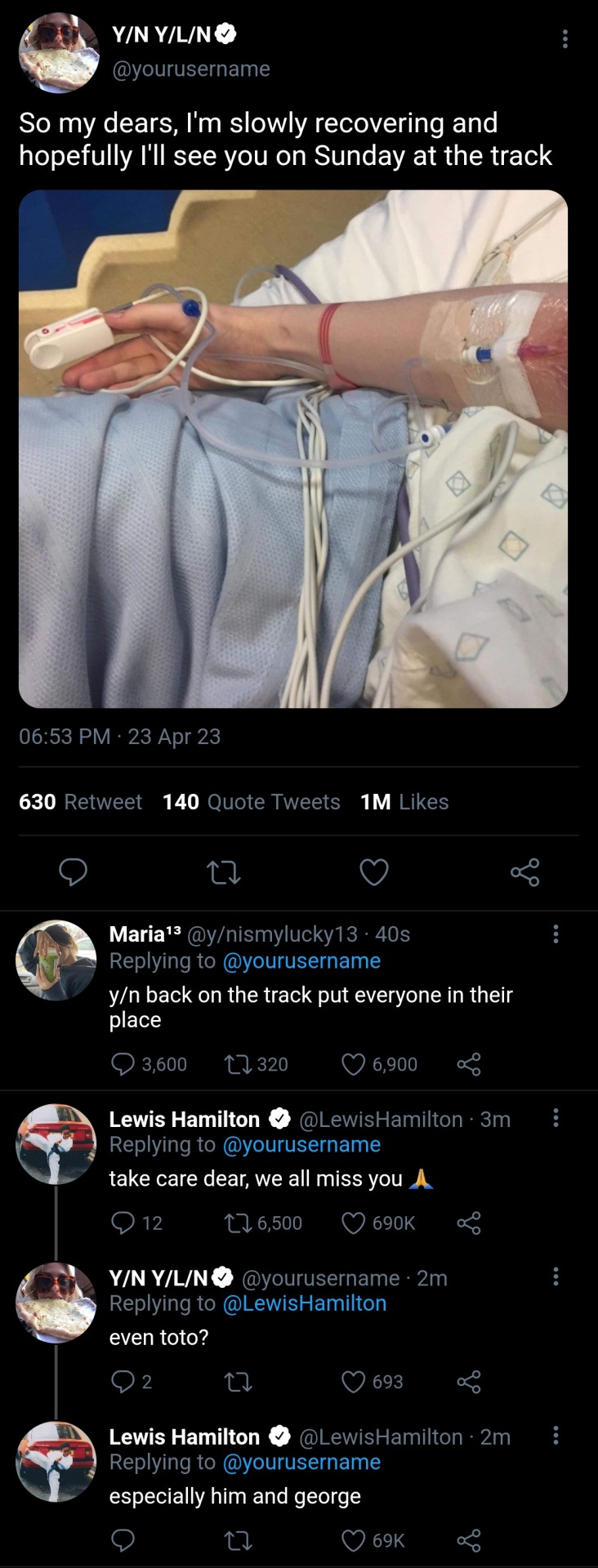View the 1M Likes list
598x1568 pixels.
[404, 802]
